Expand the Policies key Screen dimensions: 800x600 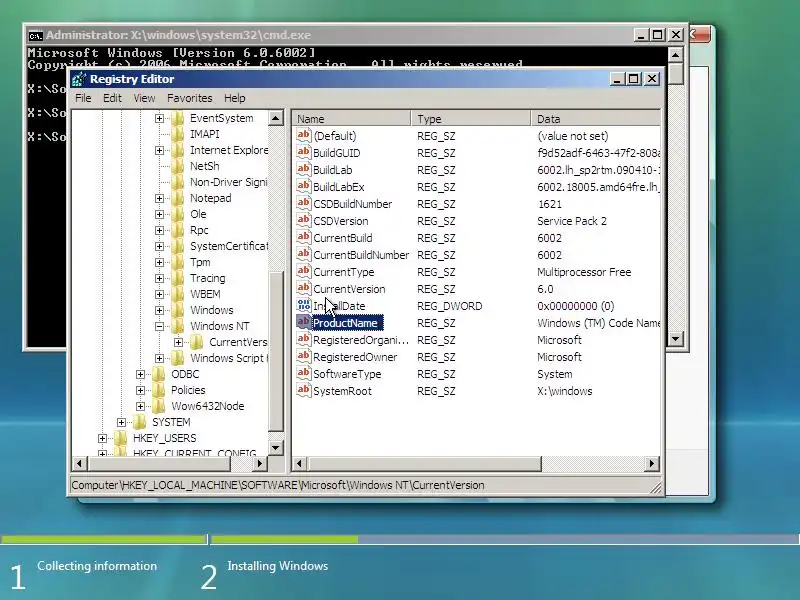(x=140, y=390)
